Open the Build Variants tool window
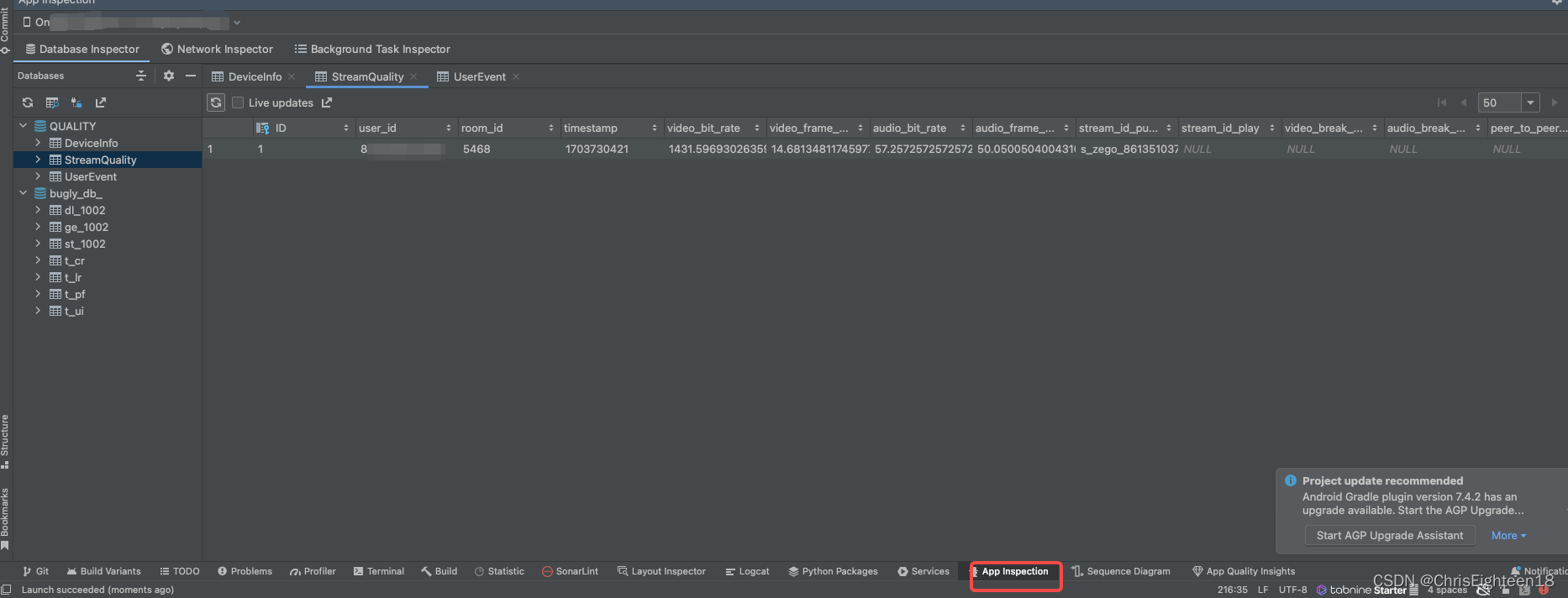The height and width of the screenshot is (598, 1568). coord(104,571)
